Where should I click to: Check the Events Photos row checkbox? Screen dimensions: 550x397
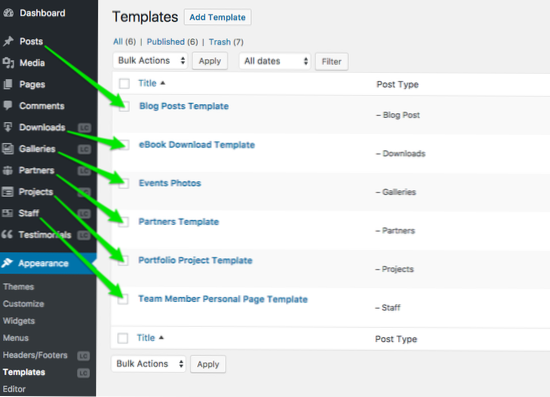123,183
